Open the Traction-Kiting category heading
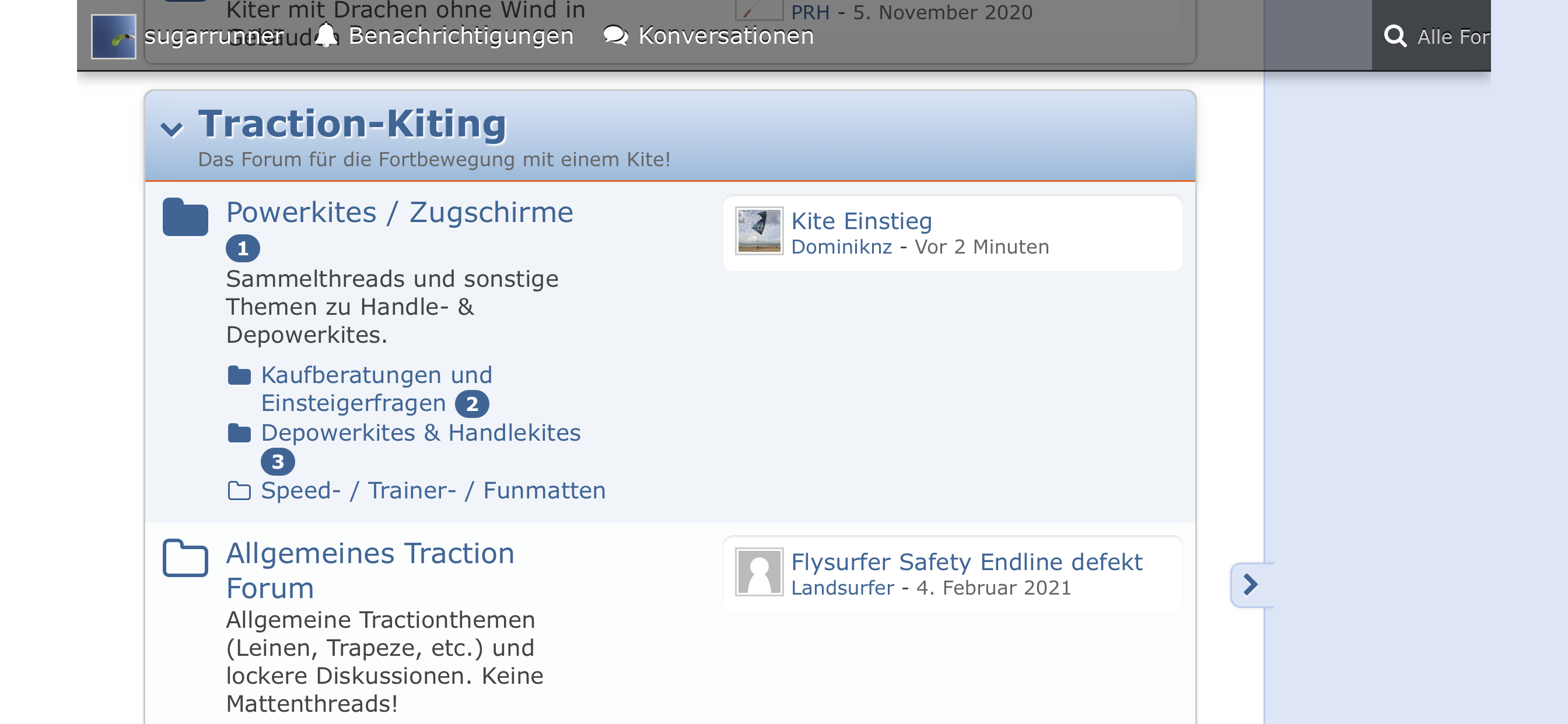This screenshot has height=724, width=1568. (352, 124)
